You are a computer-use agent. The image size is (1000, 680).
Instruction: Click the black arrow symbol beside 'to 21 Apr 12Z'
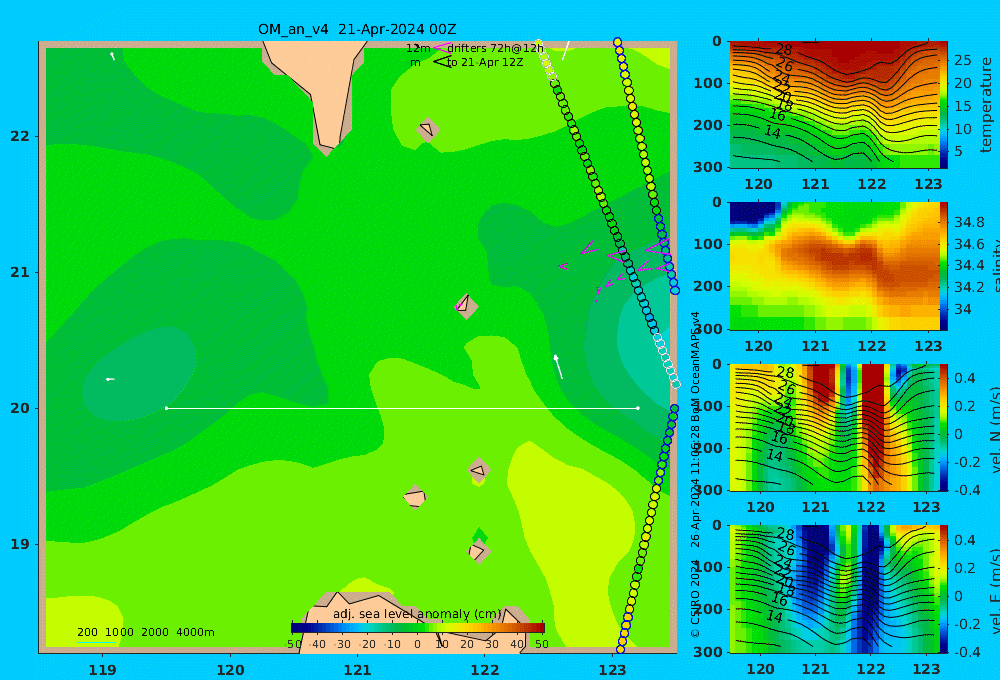tap(441, 62)
